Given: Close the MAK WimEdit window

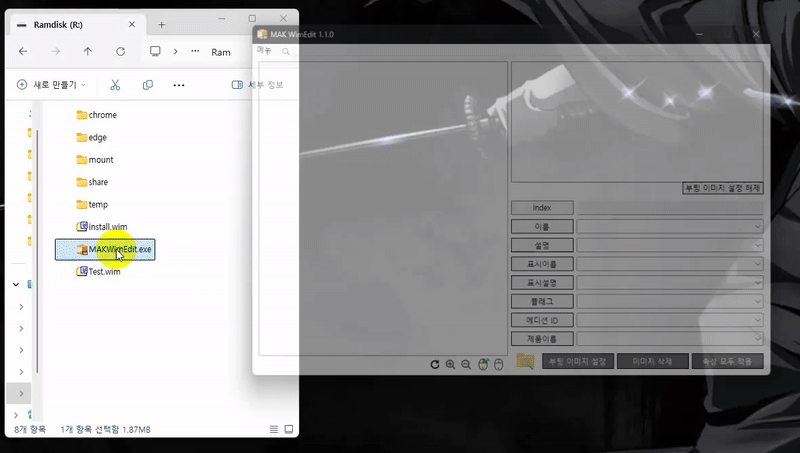Looking at the screenshot, I should point(756,34).
